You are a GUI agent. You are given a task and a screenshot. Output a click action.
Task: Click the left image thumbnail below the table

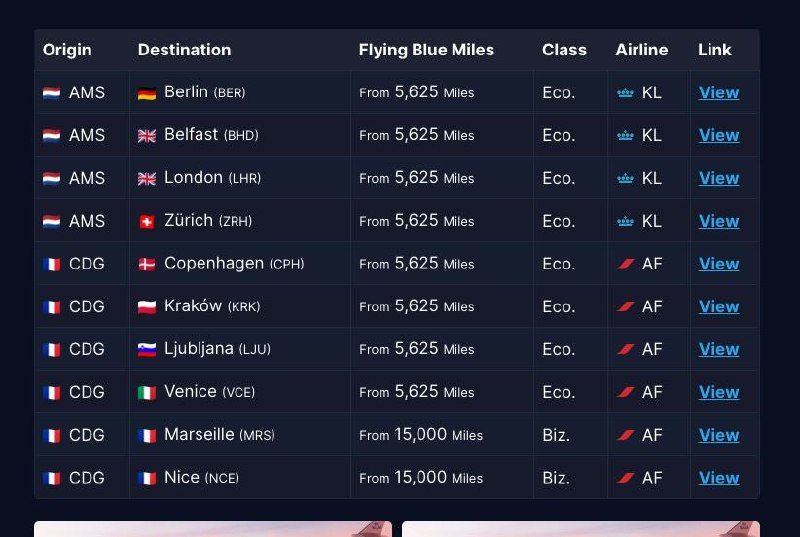(x=213, y=529)
